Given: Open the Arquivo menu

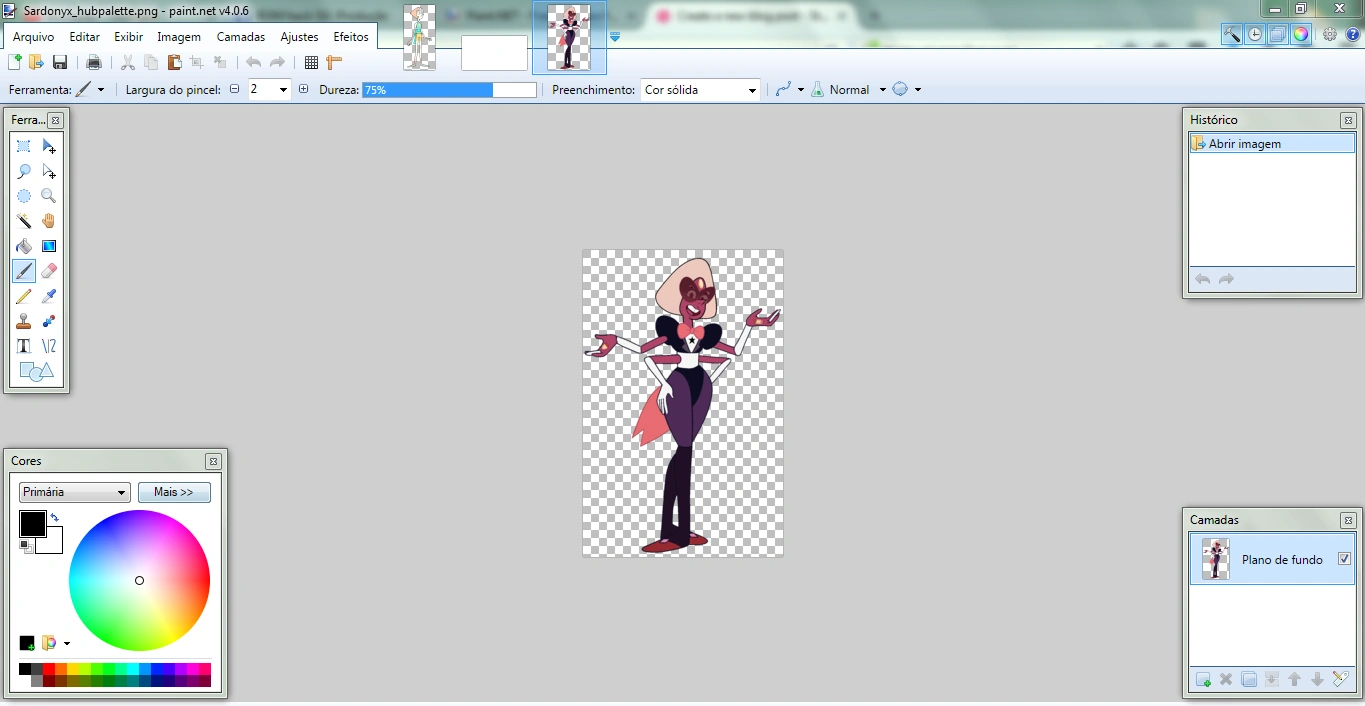Looking at the screenshot, I should click(x=34, y=37).
